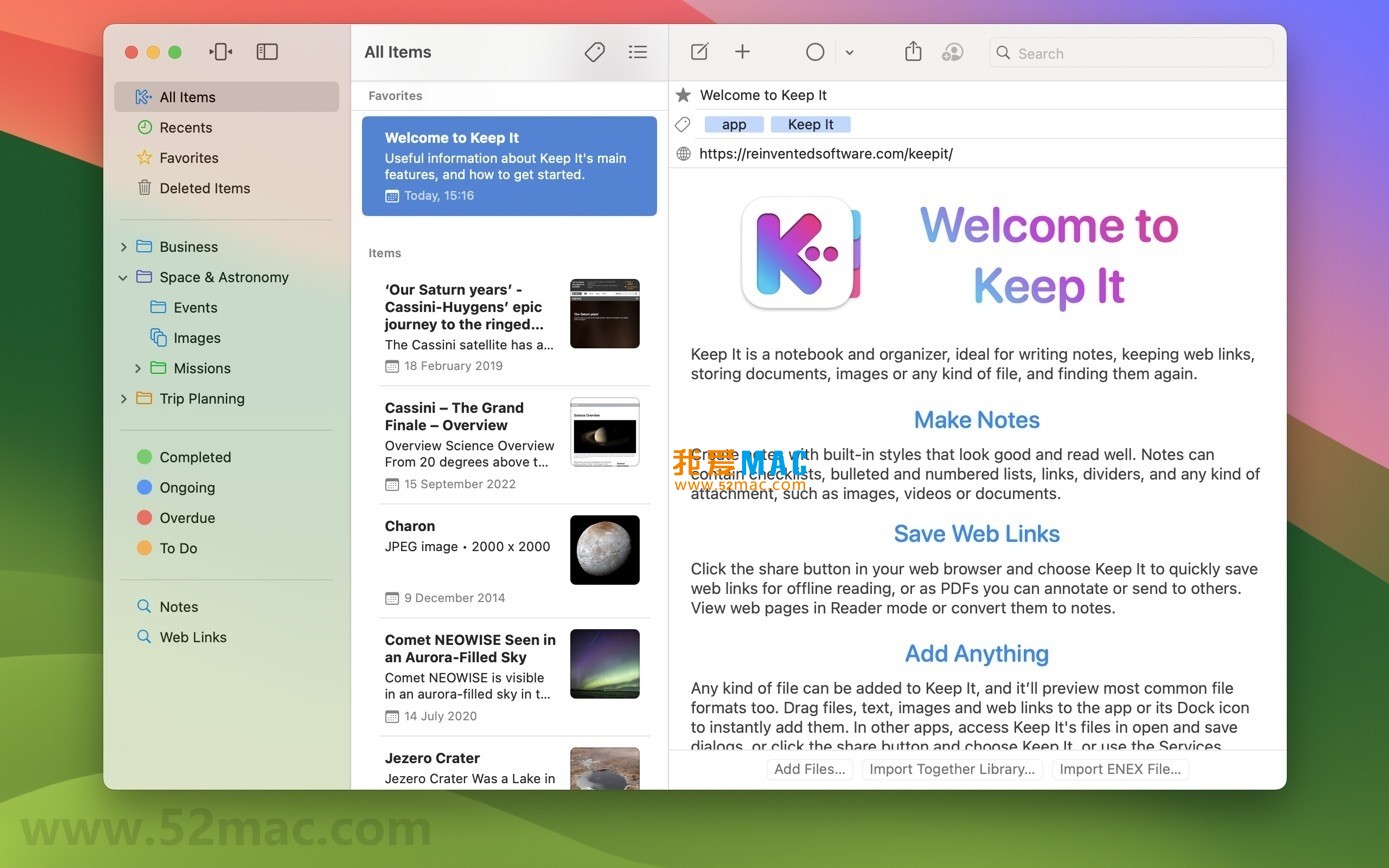The image size is (1389, 868).
Task: Click the compact window width icon
Action: (220, 51)
